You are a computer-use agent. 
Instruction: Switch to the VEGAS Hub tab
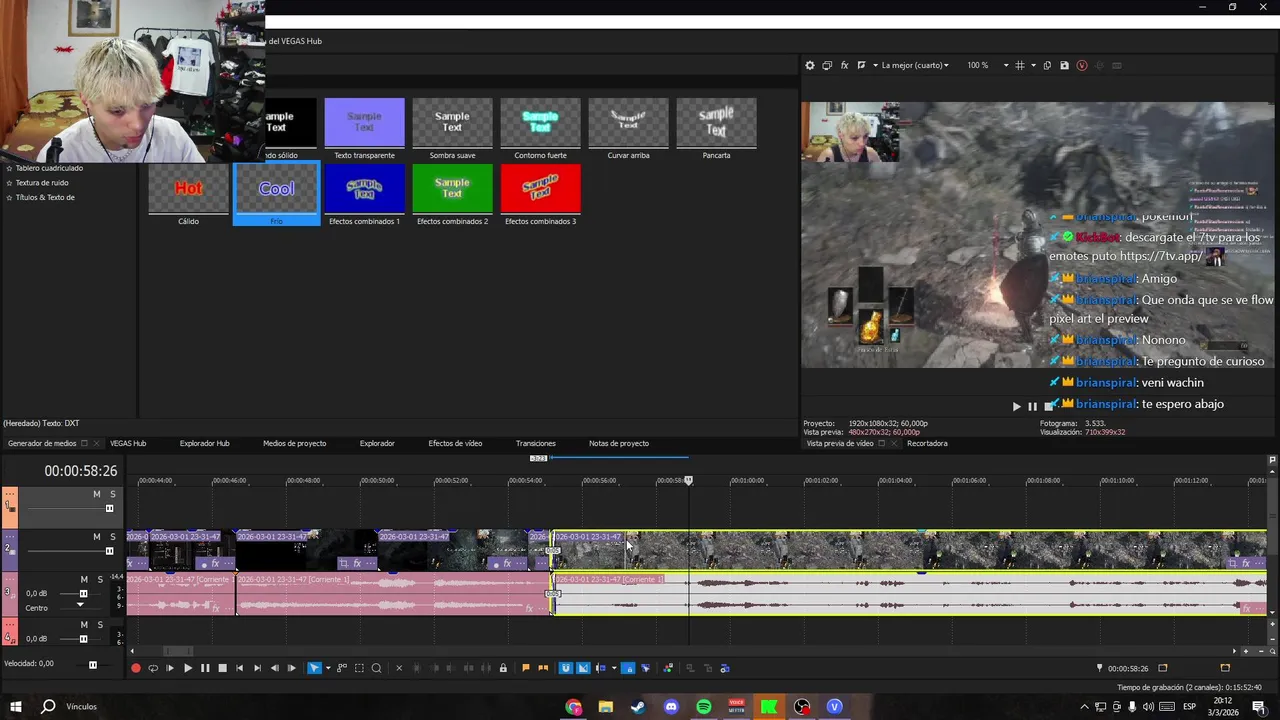coord(128,443)
